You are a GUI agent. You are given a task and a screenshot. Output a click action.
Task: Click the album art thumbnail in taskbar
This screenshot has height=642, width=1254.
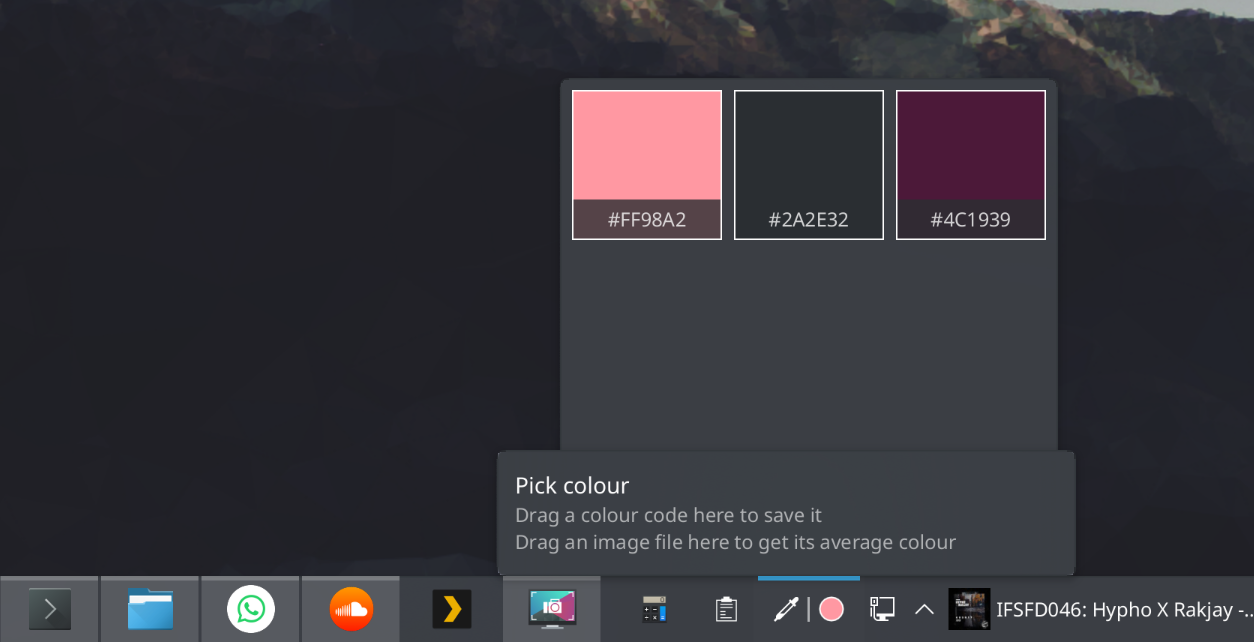click(969, 609)
